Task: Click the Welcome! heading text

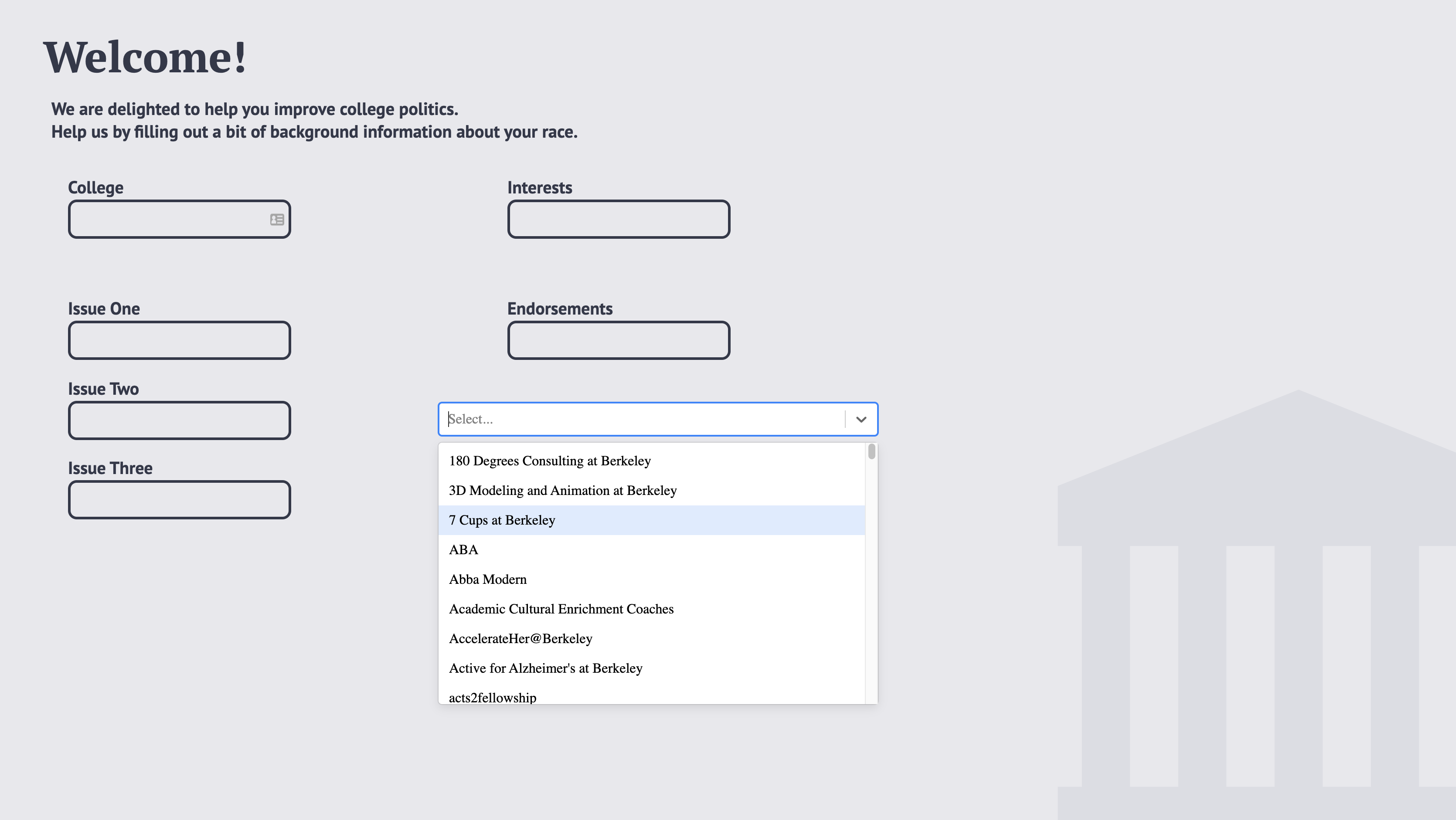Action: (145, 58)
